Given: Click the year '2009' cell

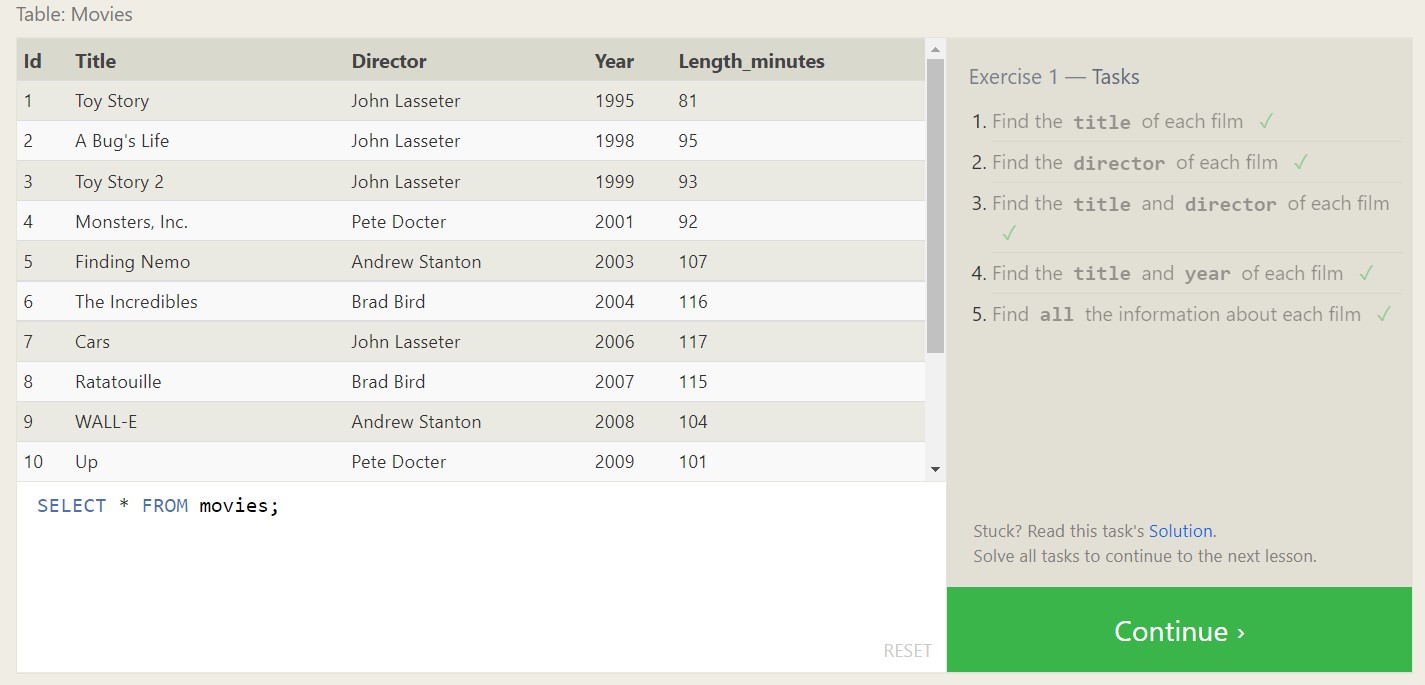Looking at the screenshot, I should (x=614, y=462).
